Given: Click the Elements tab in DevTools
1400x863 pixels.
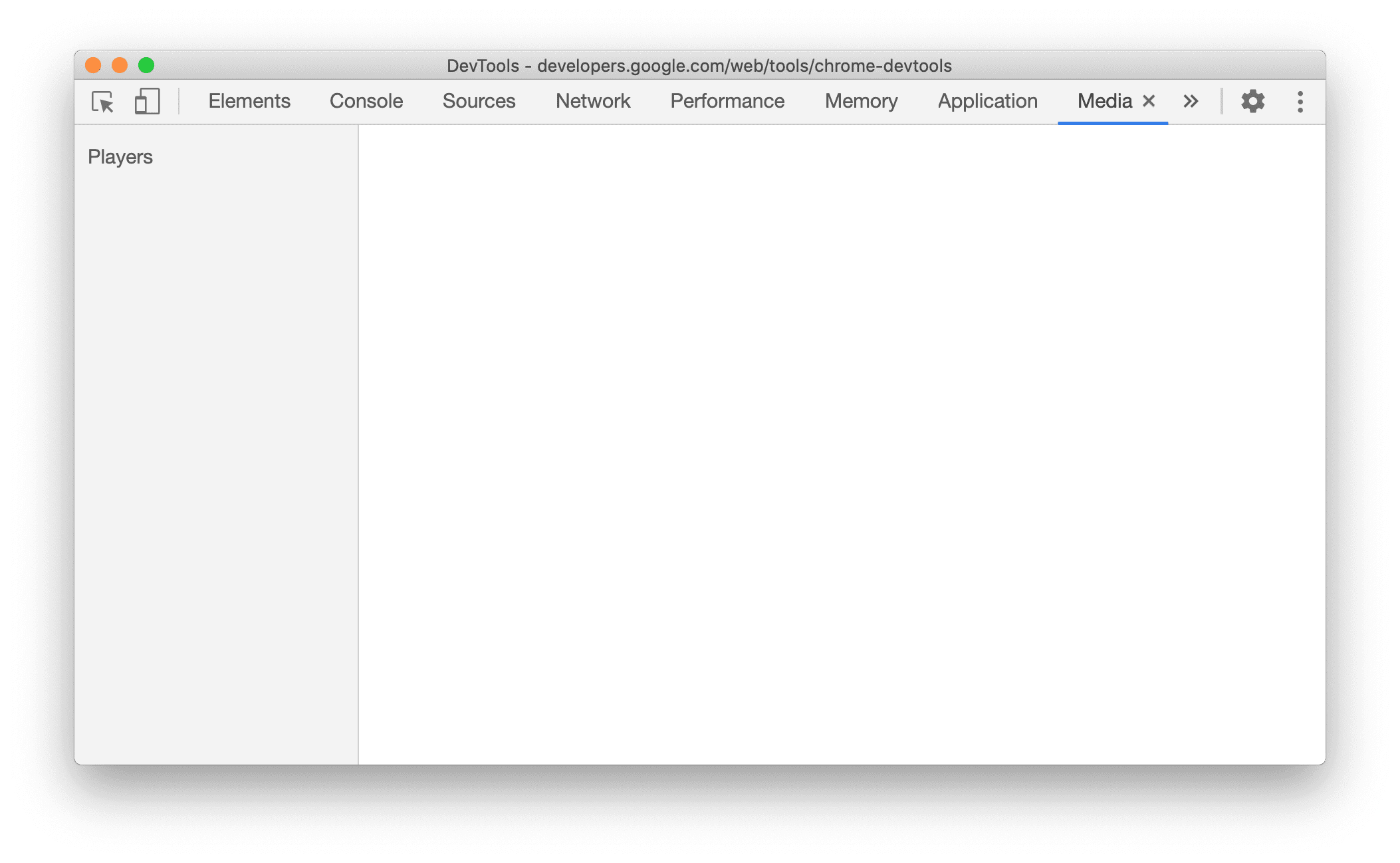Looking at the screenshot, I should coord(249,100).
